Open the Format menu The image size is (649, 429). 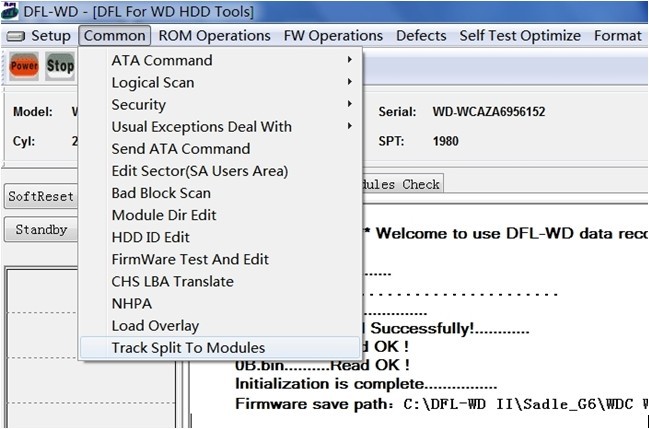[618, 36]
